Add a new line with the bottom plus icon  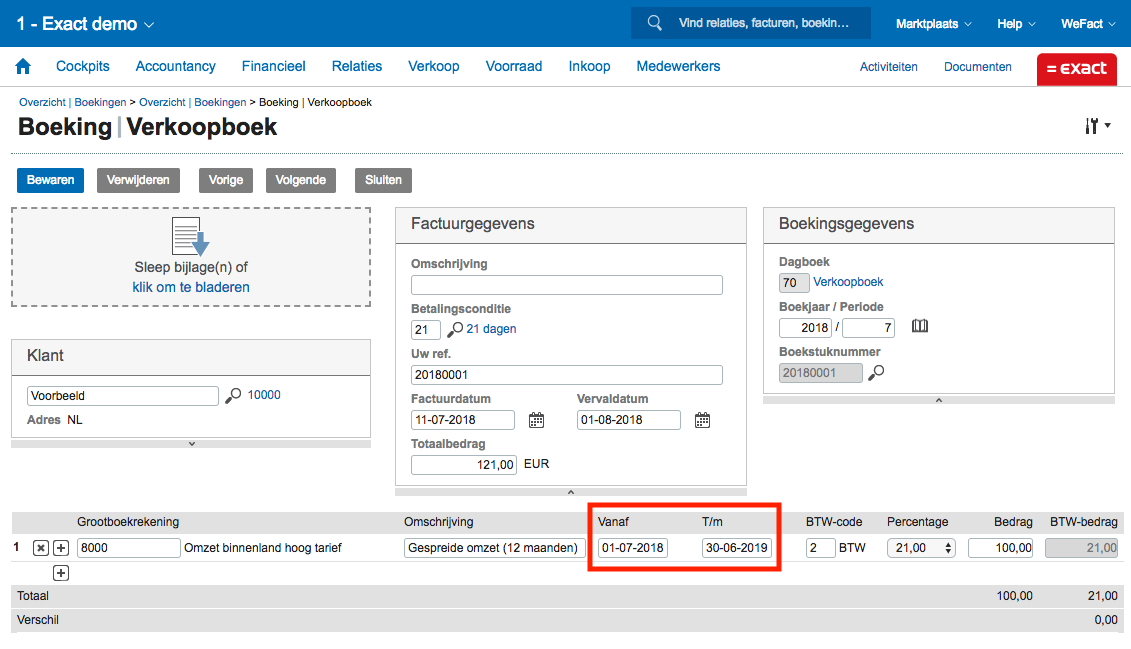pos(60,573)
